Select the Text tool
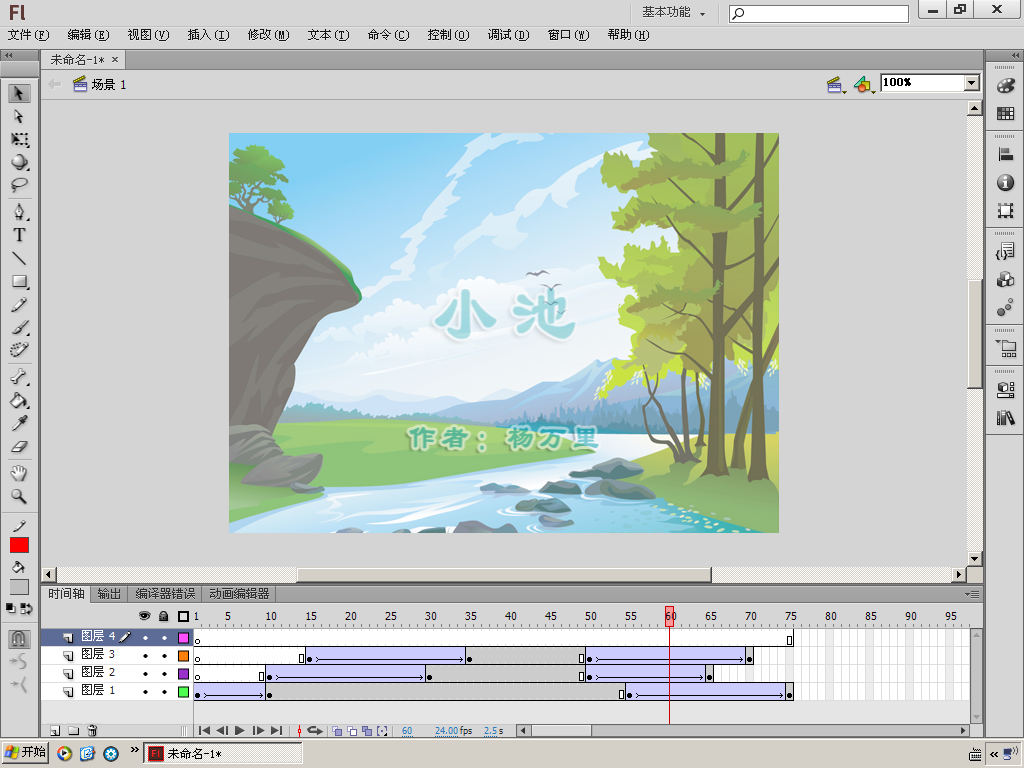Image resolution: width=1024 pixels, height=768 pixels. pyautogui.click(x=19, y=235)
